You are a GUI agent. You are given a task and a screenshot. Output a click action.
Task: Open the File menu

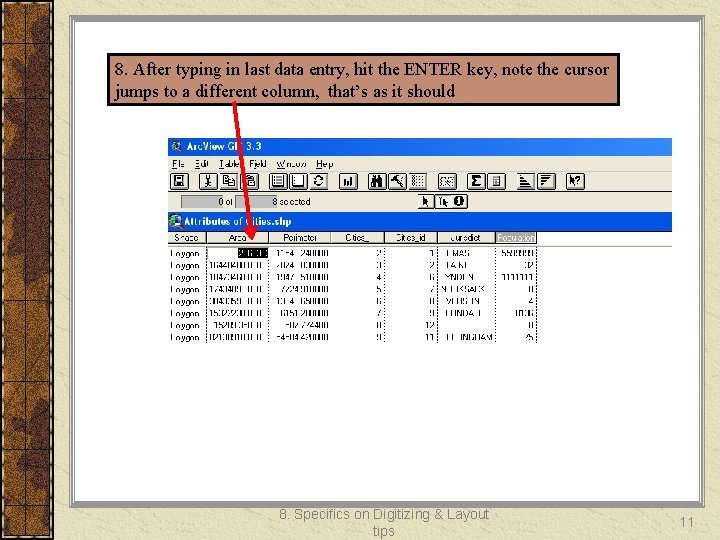[178, 164]
